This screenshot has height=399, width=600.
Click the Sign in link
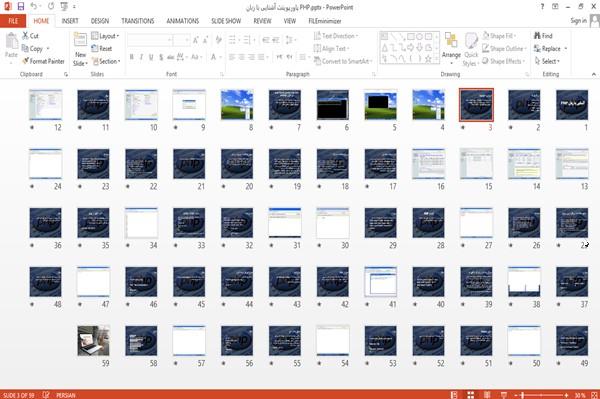[578, 21]
